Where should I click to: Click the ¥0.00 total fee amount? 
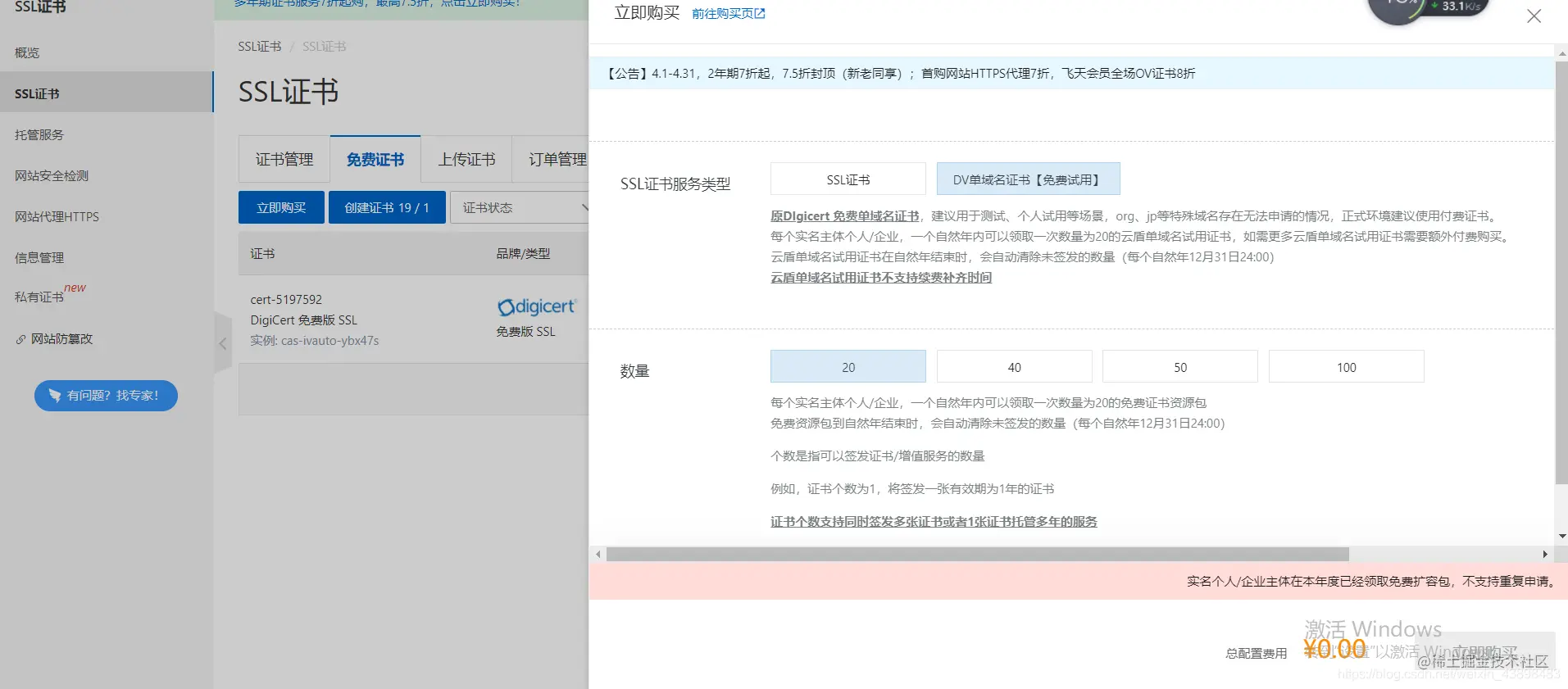(x=1334, y=649)
